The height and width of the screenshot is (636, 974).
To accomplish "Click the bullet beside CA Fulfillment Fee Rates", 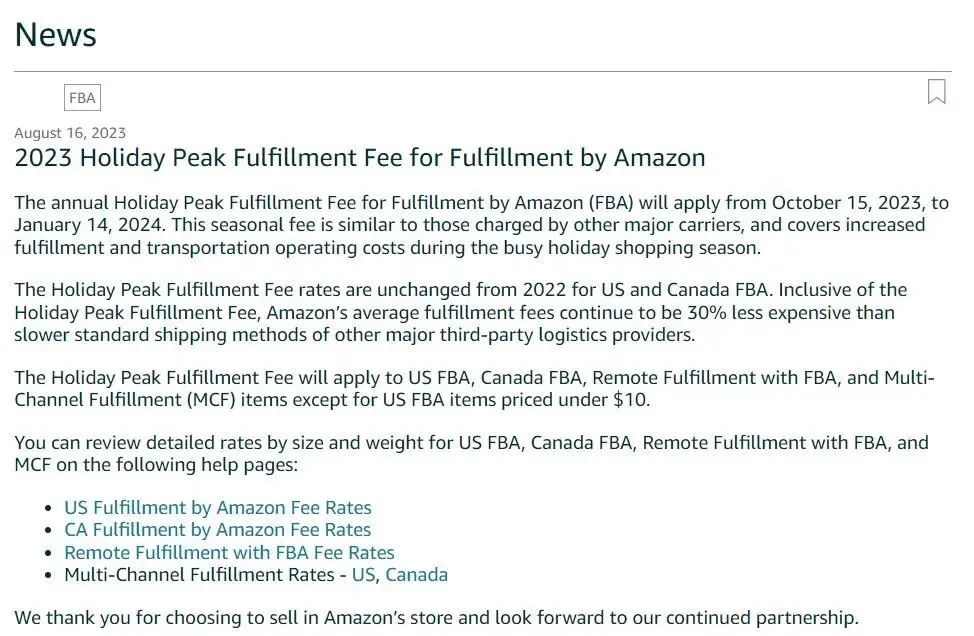I will pyautogui.click(x=51, y=531).
